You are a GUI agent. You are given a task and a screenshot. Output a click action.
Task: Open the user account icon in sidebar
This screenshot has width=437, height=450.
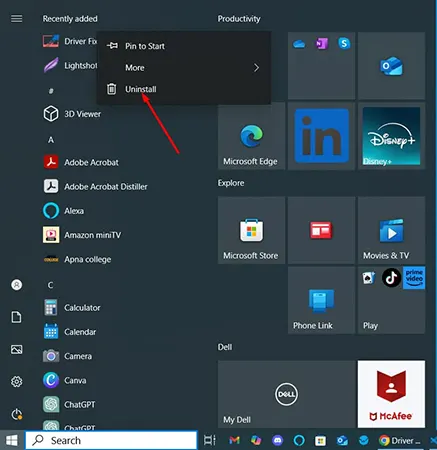(x=17, y=285)
